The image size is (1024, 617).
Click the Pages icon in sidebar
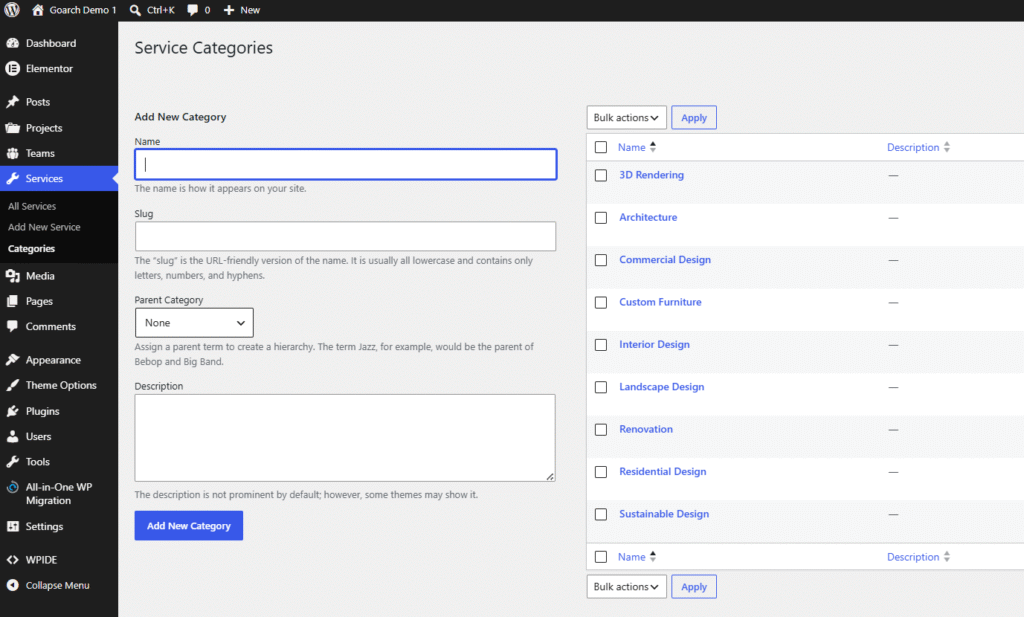(12, 301)
